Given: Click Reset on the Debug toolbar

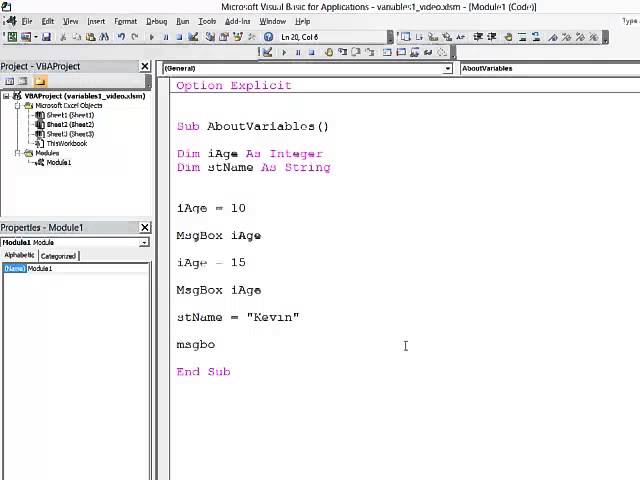Looking at the screenshot, I should 312,52.
